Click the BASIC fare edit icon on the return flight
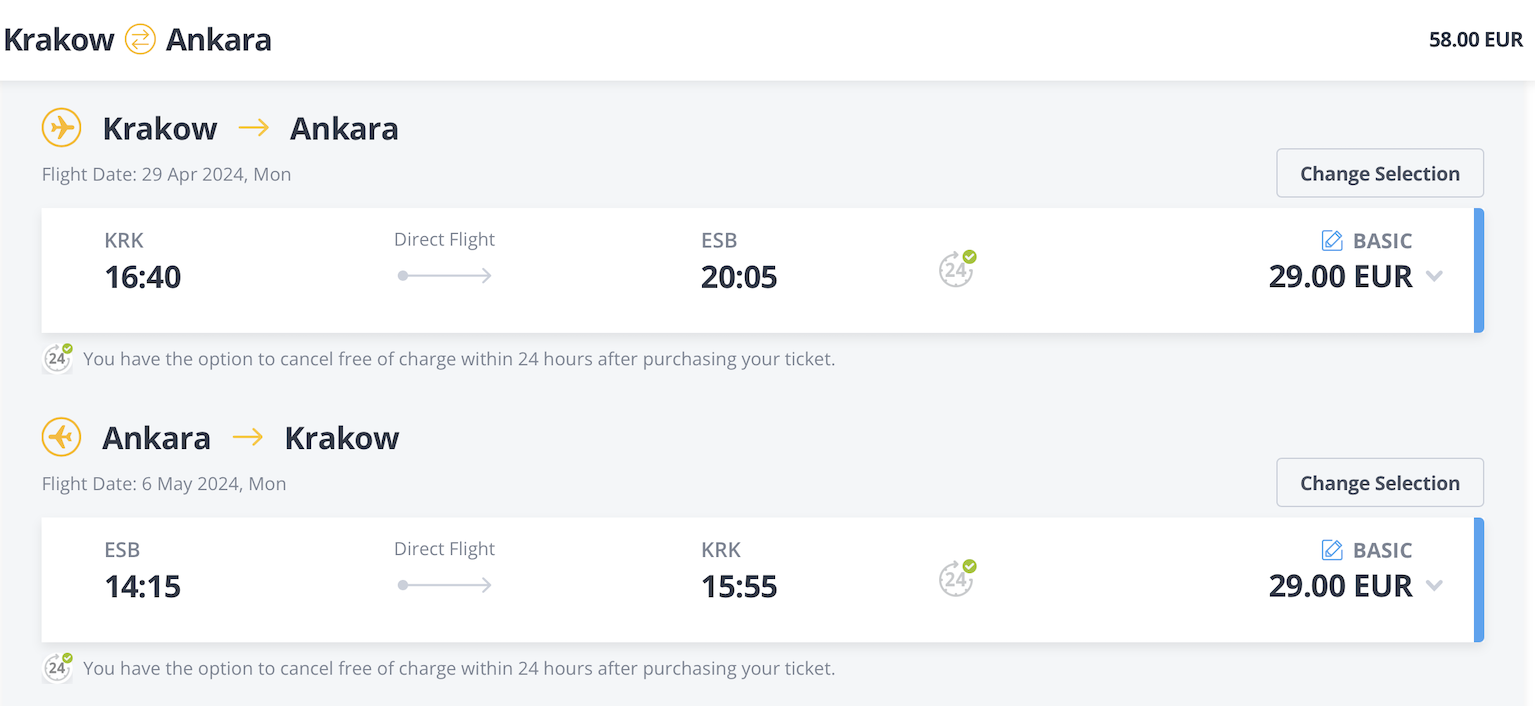The width and height of the screenshot is (1535, 706). tap(1332, 549)
